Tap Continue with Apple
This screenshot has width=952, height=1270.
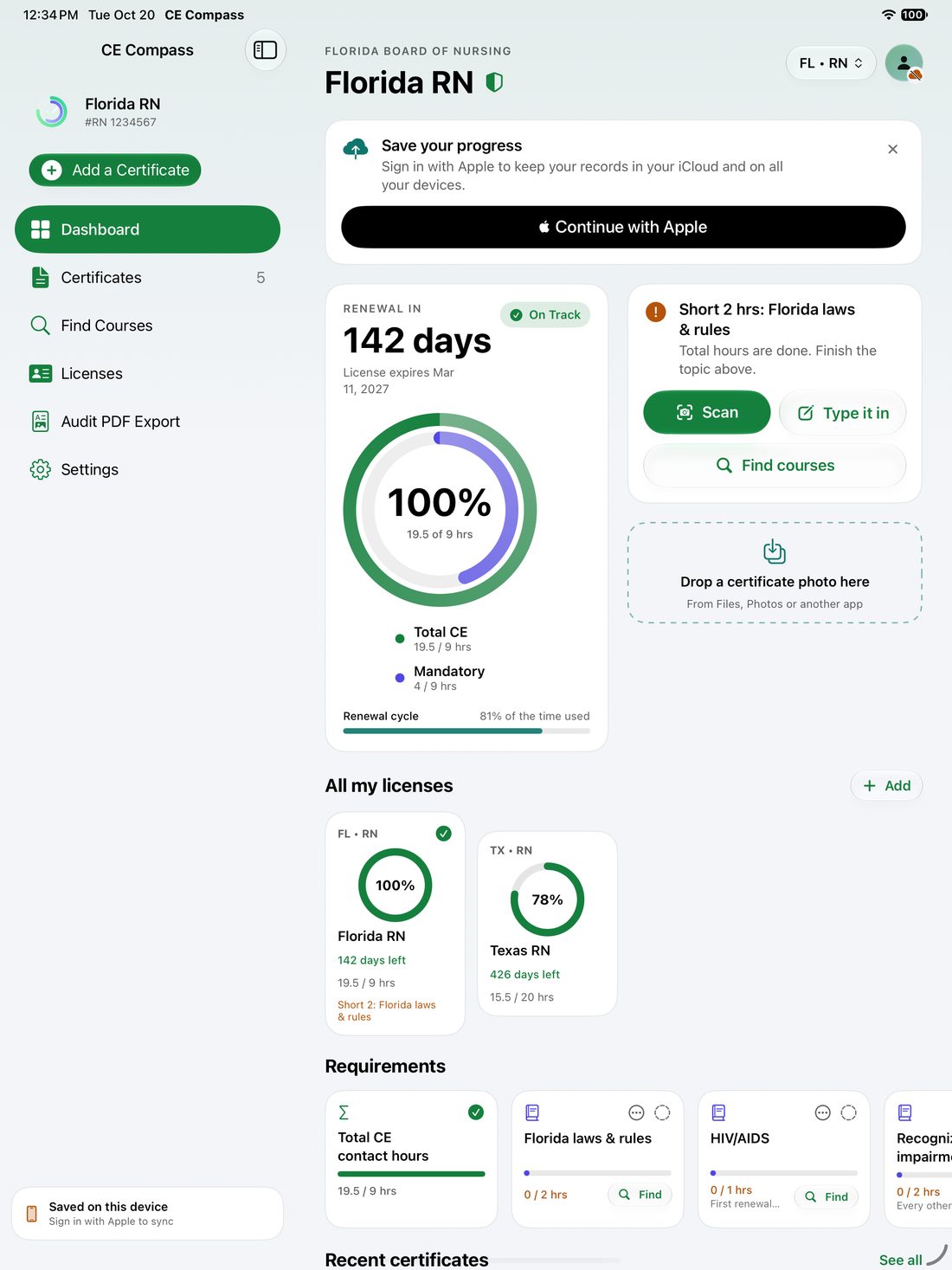click(623, 227)
